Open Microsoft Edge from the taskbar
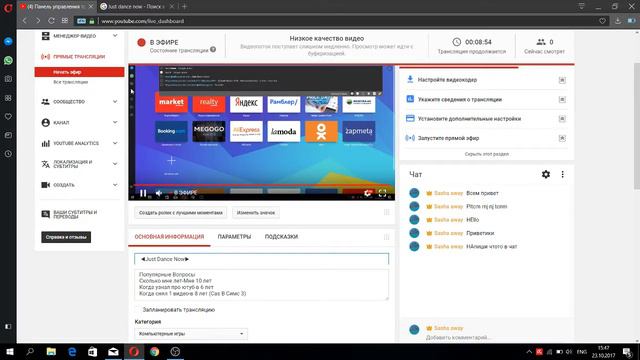The image size is (640, 360). coord(72,351)
